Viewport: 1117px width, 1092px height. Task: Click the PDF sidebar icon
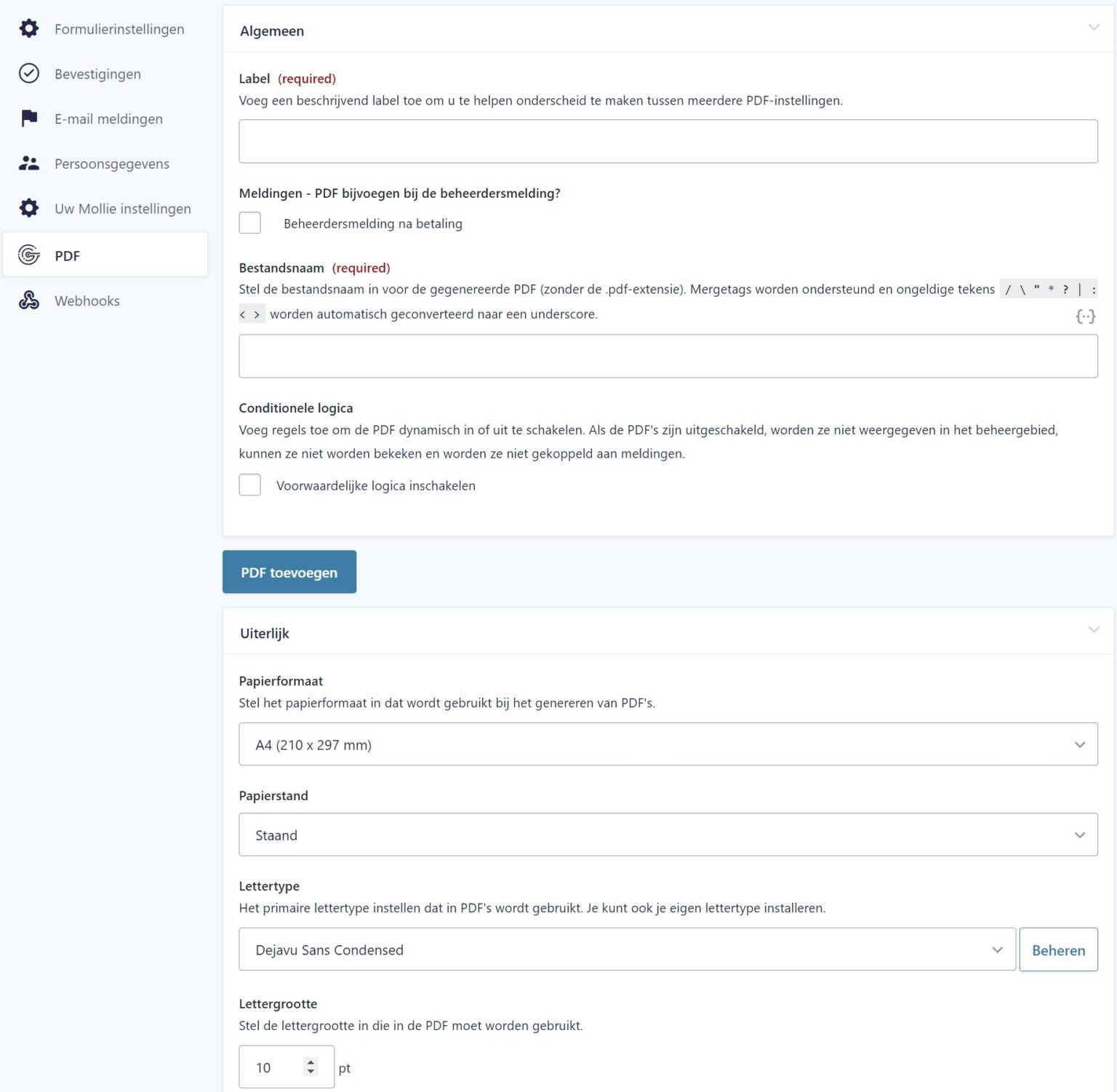[x=29, y=255]
